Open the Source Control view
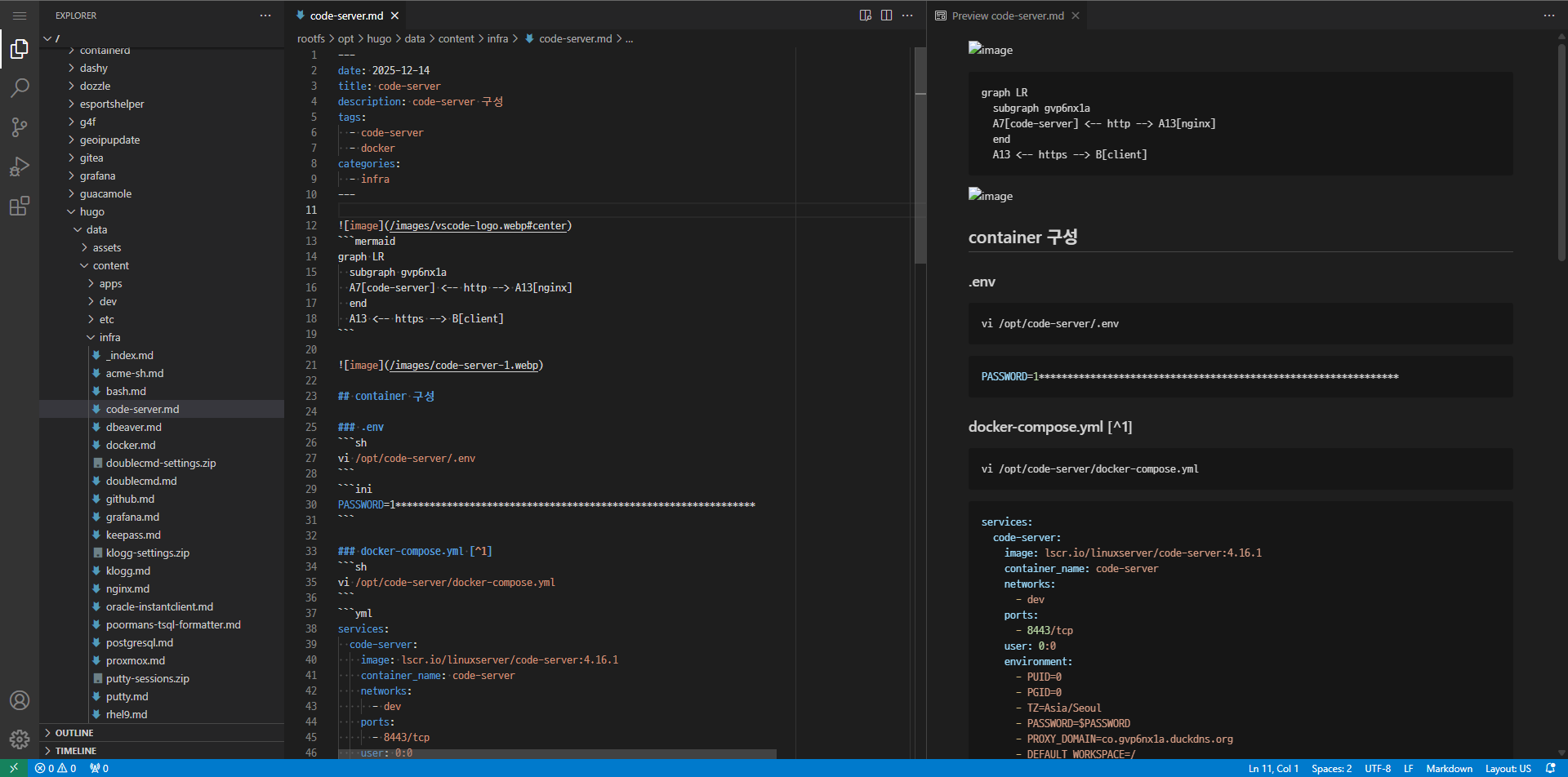Image resolution: width=1568 pixels, height=777 pixels. [x=20, y=127]
